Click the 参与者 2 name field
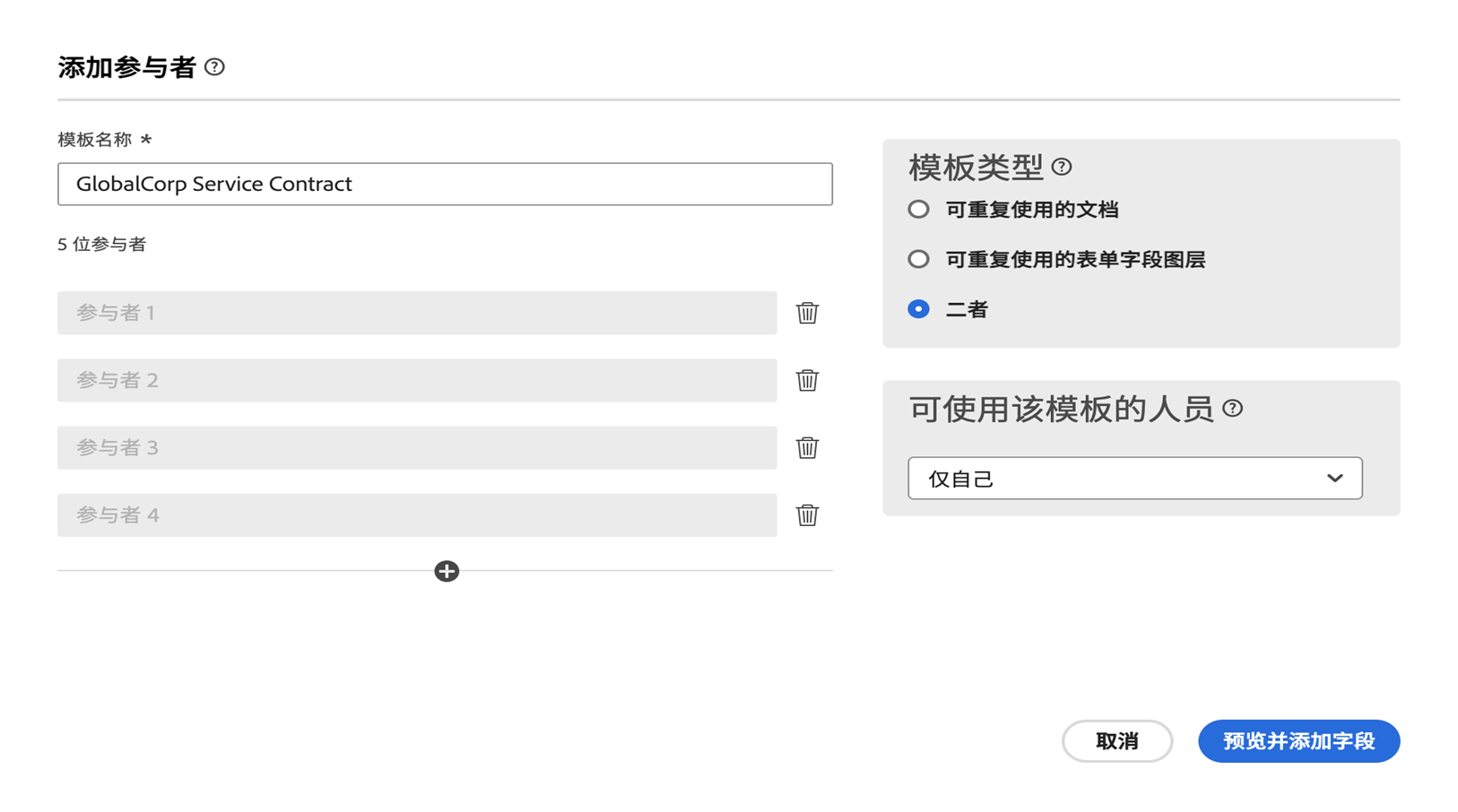 coord(417,380)
